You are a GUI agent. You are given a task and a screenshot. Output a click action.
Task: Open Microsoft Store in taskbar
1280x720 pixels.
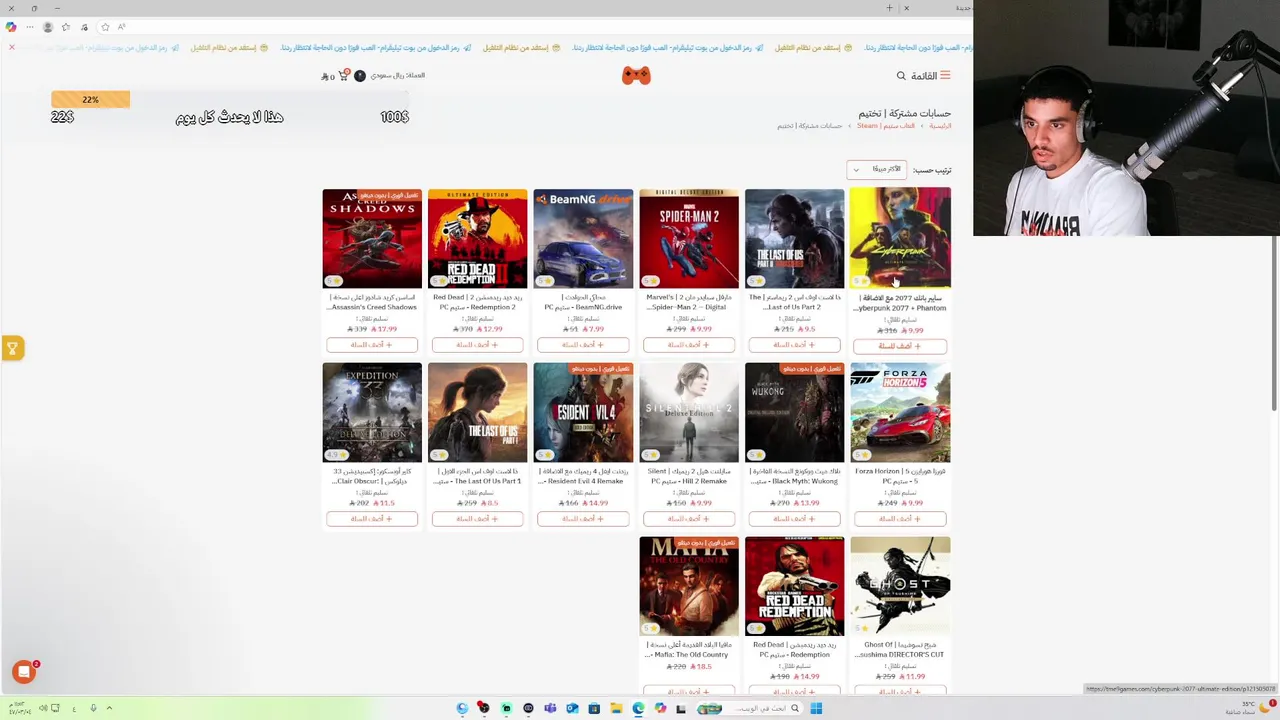594,708
